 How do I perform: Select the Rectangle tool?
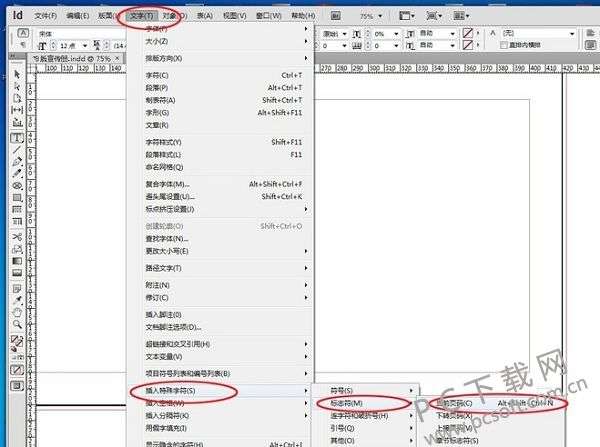pyautogui.click(x=17, y=197)
